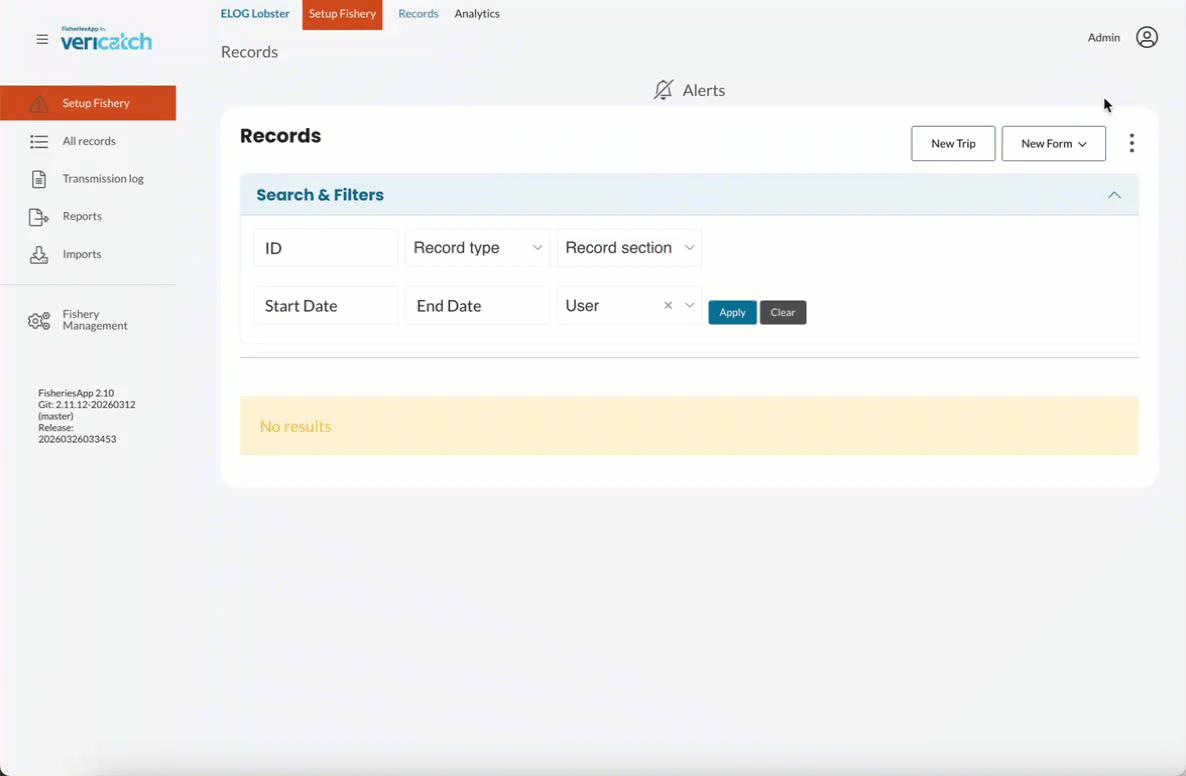Switch to the Analytics tab
The width and height of the screenshot is (1186, 776).
click(x=477, y=14)
